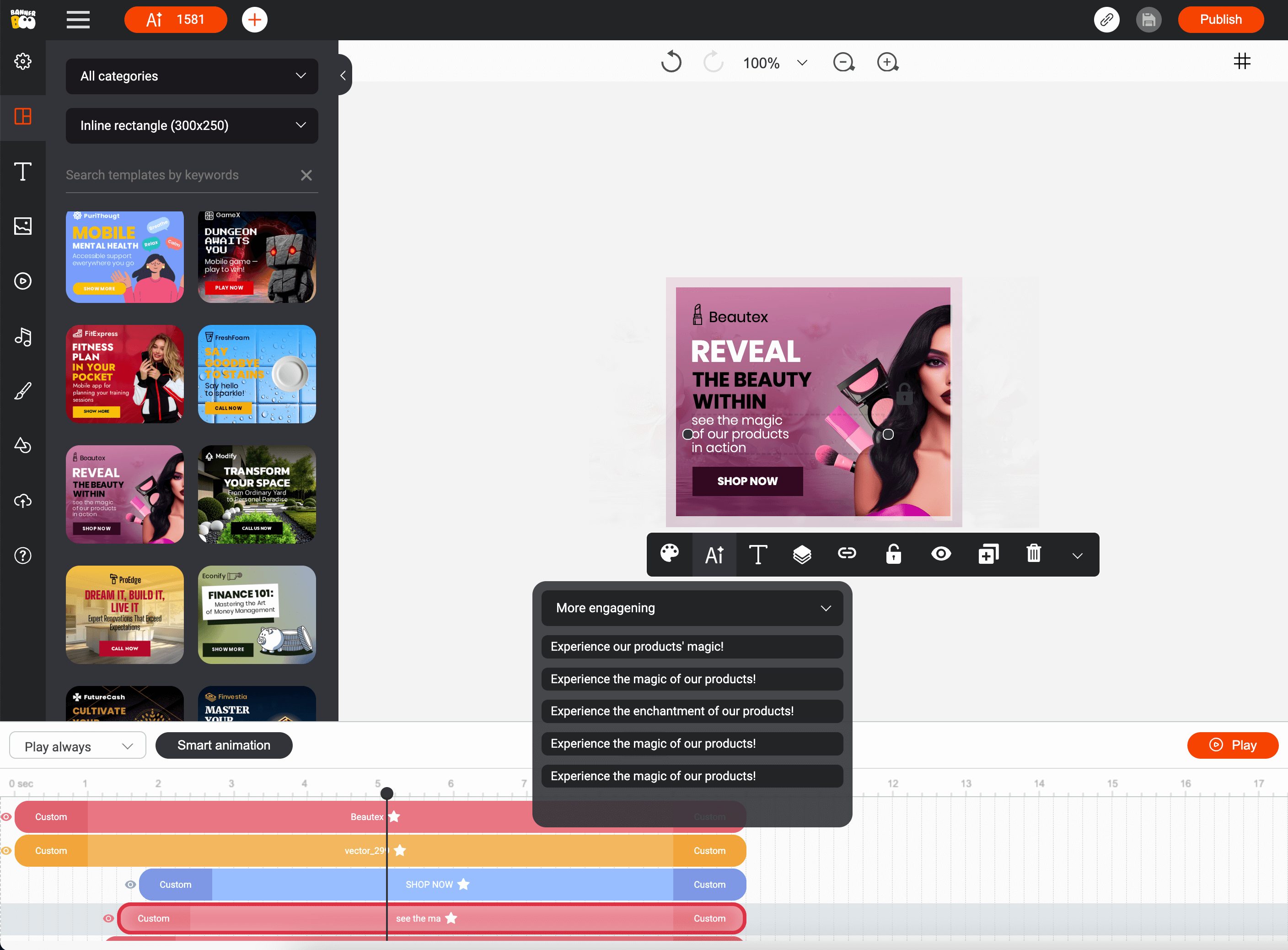Hide the 'see the ma' timeline layer
Screen dimensions: 1288x950
point(108,918)
